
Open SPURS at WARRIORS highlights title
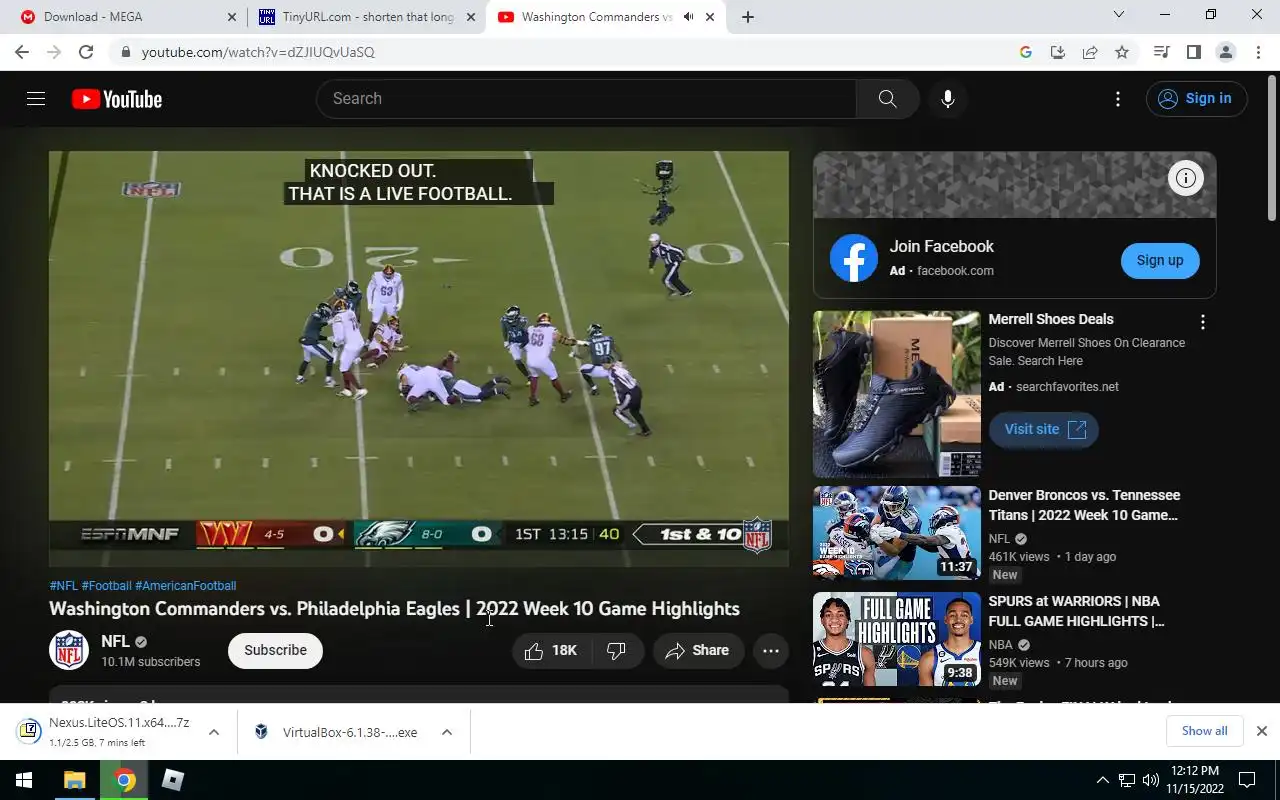pyautogui.click(x=1076, y=611)
